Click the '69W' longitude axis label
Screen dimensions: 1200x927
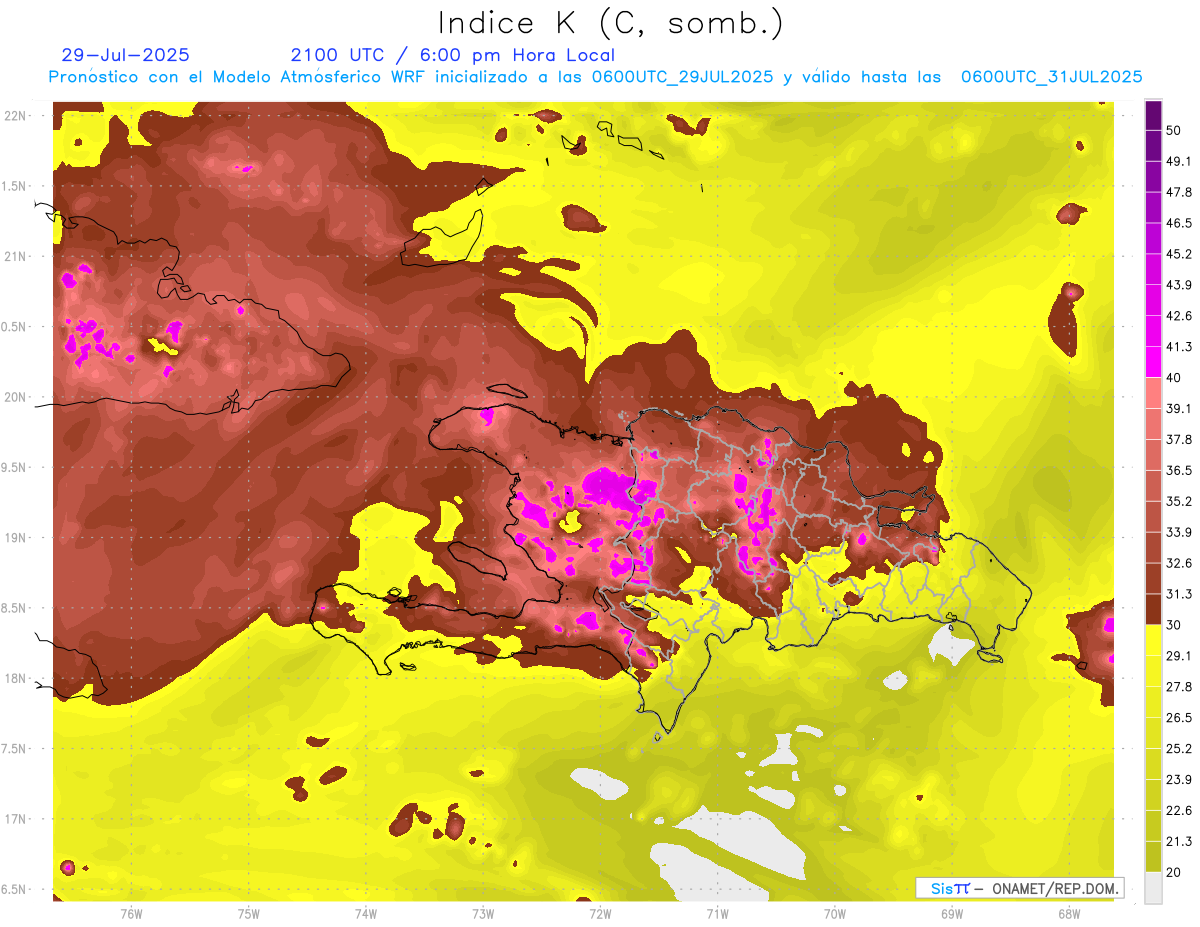click(952, 913)
